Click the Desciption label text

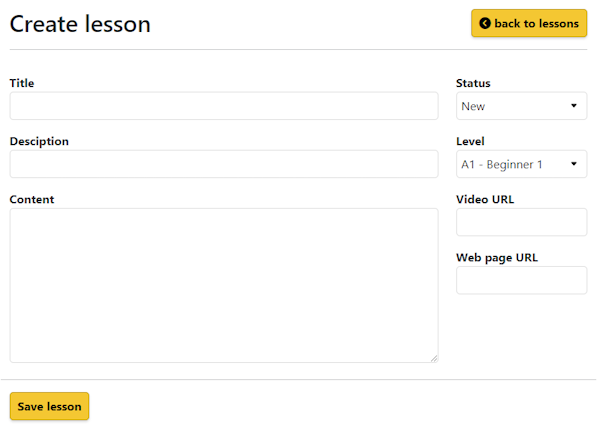click(x=39, y=141)
